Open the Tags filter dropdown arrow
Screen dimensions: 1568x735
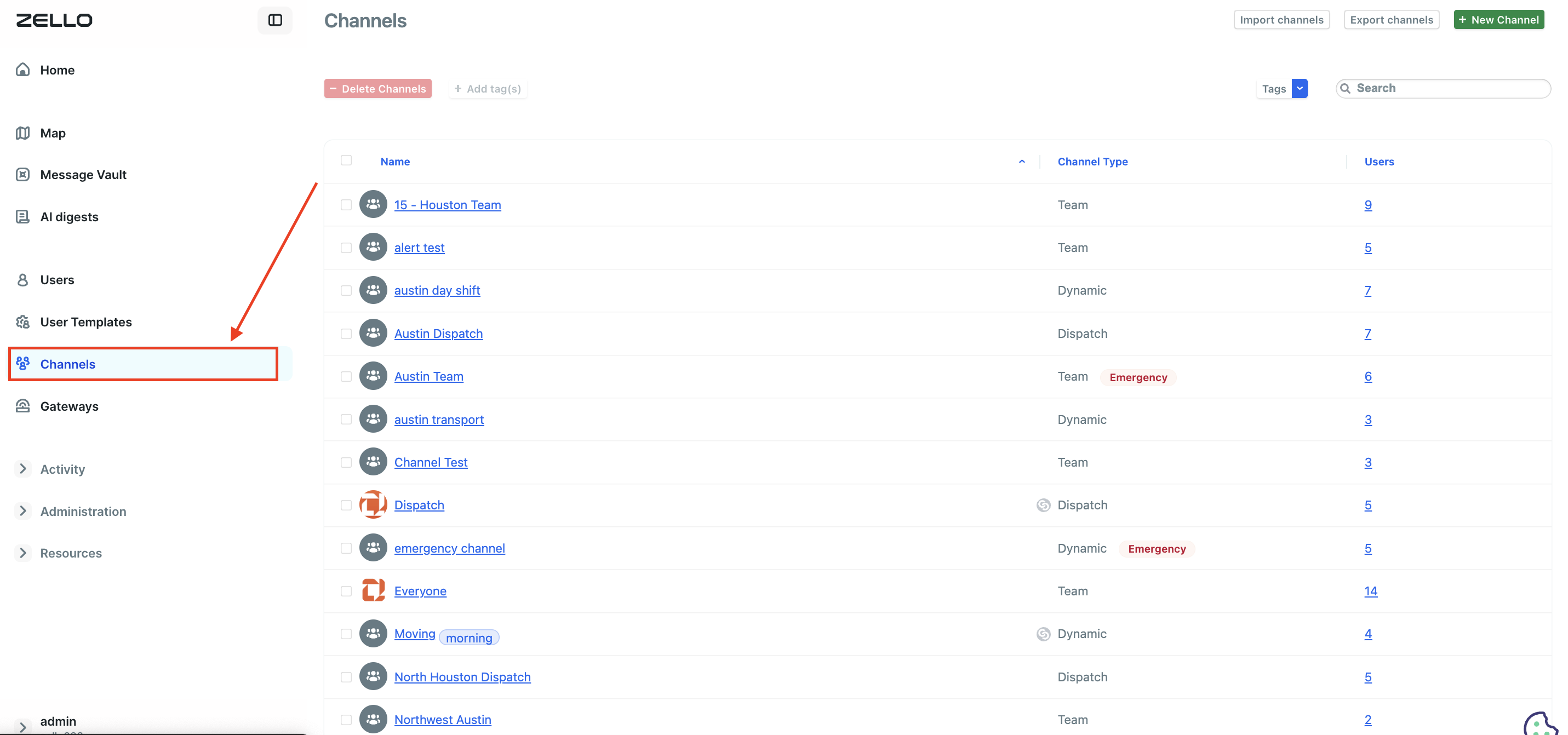(x=1300, y=88)
